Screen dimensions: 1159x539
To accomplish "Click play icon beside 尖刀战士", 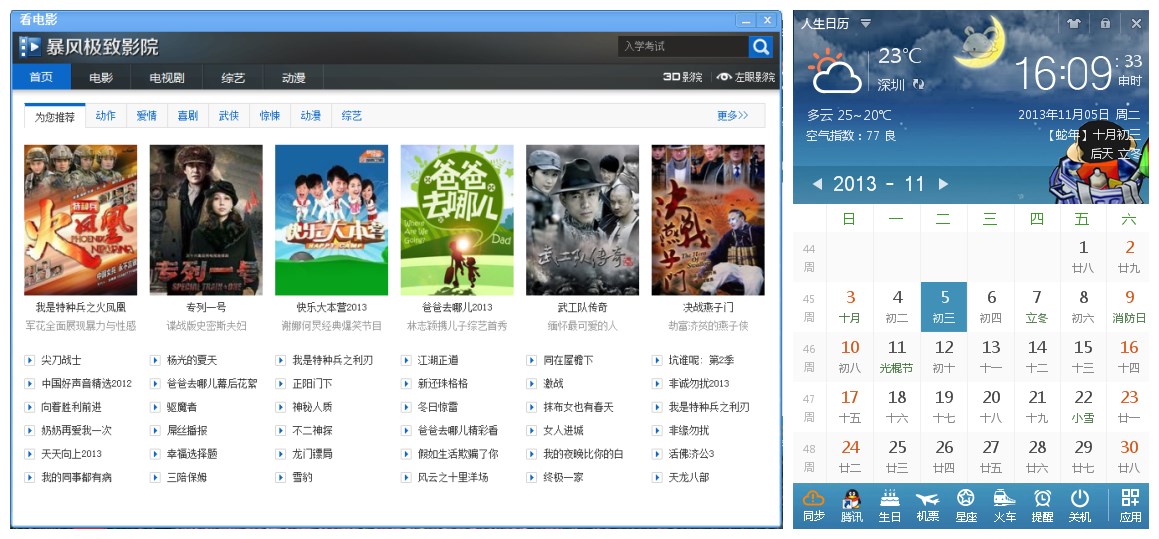I will [30, 360].
